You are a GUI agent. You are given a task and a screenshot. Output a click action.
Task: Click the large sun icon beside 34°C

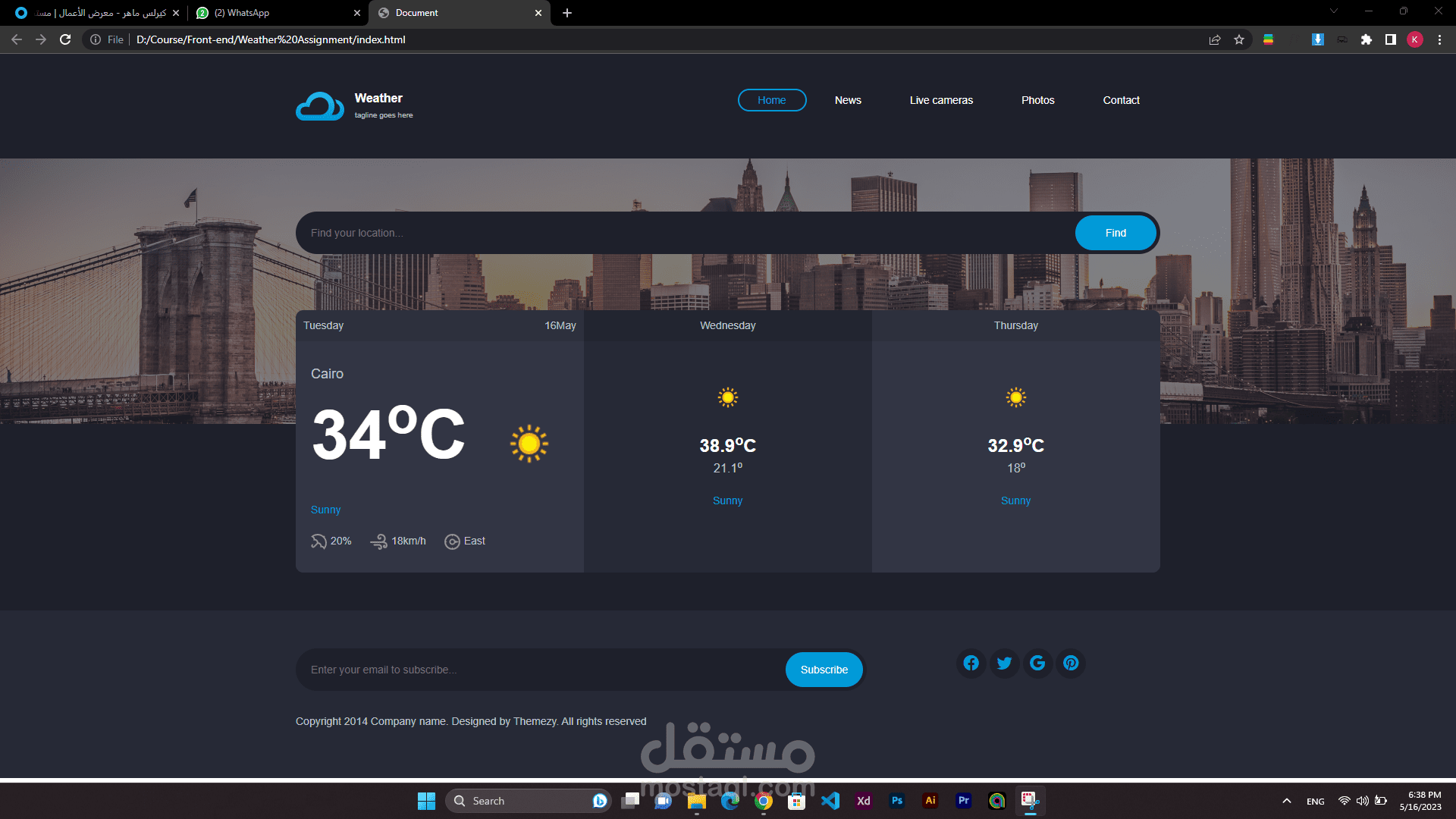click(529, 444)
